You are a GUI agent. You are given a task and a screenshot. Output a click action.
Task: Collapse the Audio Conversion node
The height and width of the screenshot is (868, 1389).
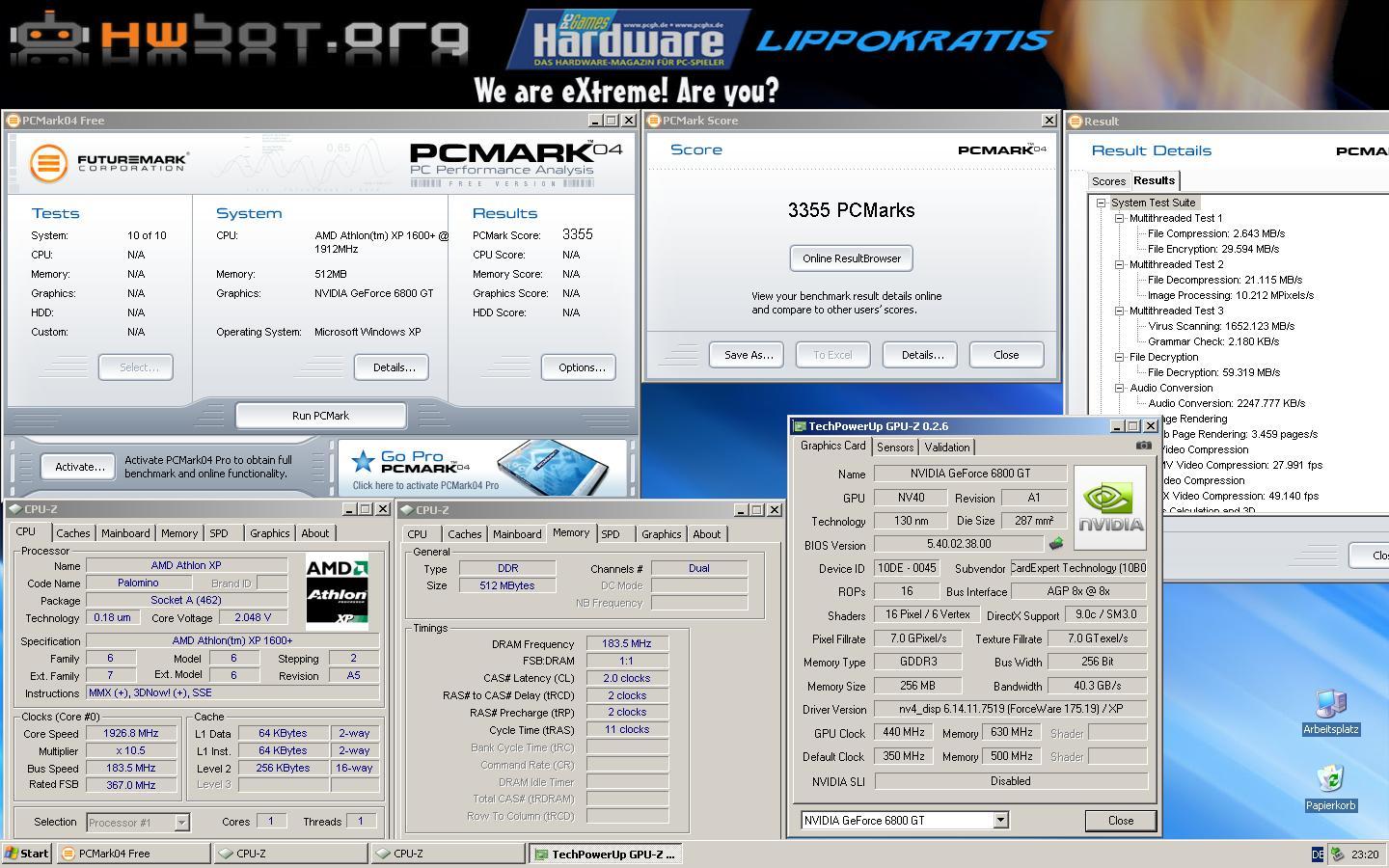coord(1119,388)
